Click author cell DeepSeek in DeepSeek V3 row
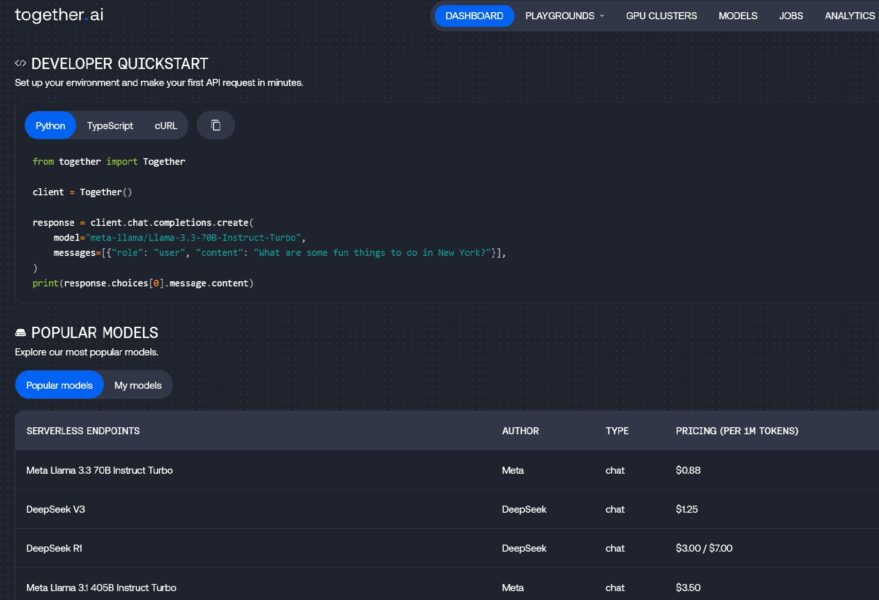This screenshot has height=600, width=879. click(524, 509)
